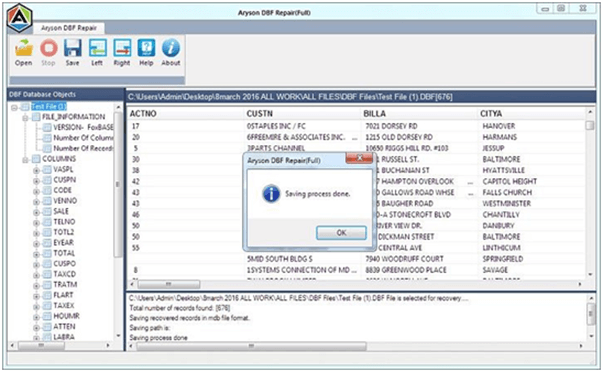
Task: Select the HANOVER city cell
Action: point(498,126)
